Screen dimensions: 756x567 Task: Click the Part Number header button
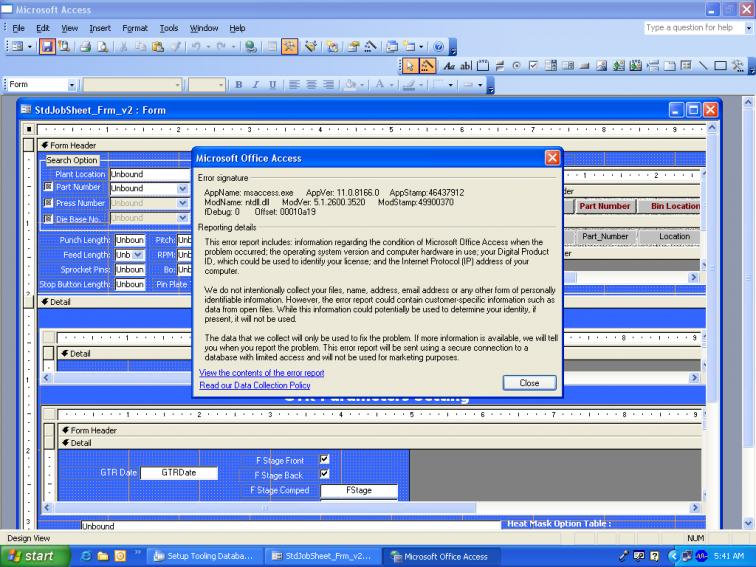pyautogui.click(x=605, y=206)
